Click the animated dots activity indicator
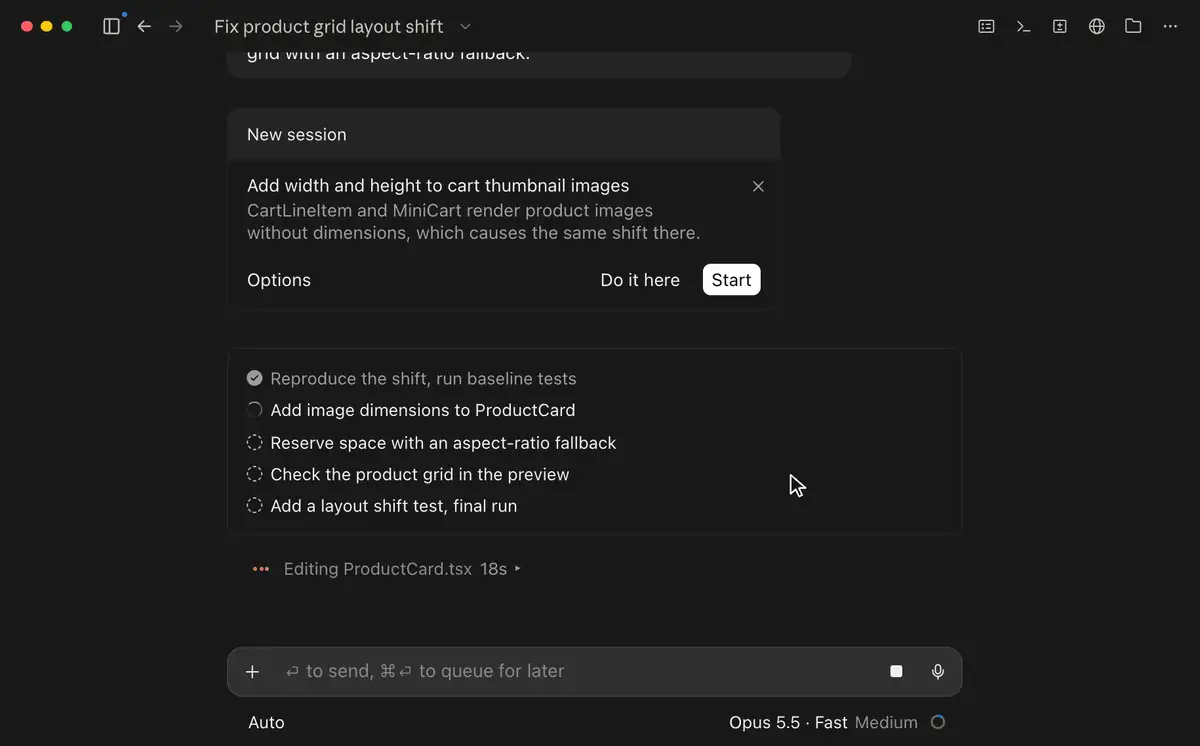The height and width of the screenshot is (746, 1200). 261,569
